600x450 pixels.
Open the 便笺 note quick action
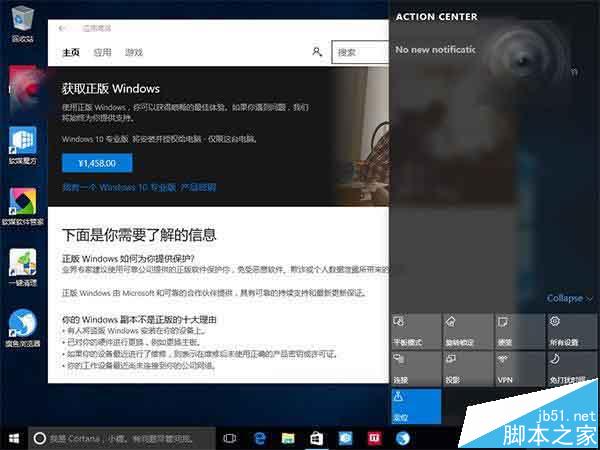click(x=520, y=331)
